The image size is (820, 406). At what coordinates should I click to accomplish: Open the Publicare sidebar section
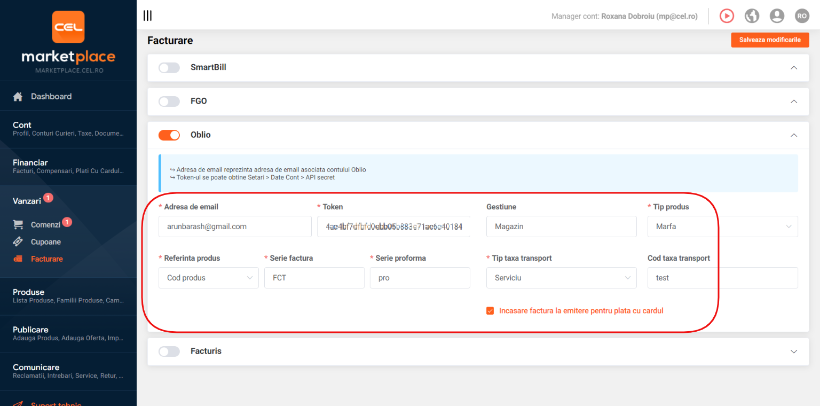coord(68,333)
